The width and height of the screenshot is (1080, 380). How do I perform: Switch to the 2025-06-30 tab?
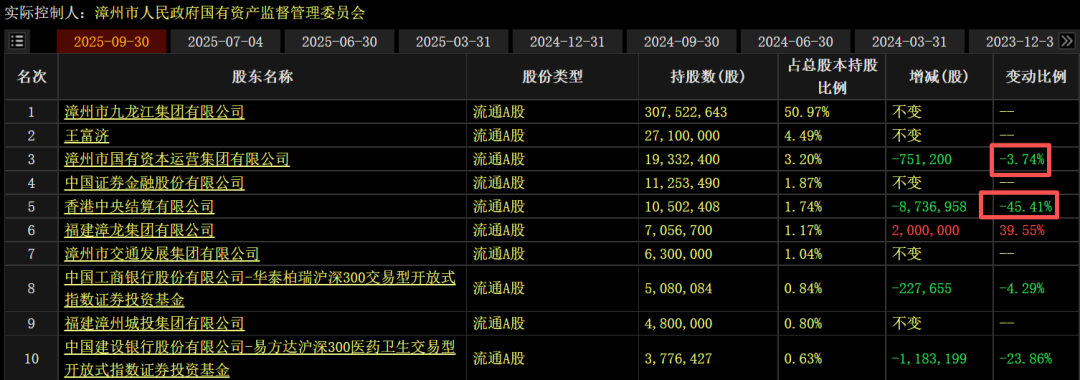point(340,41)
